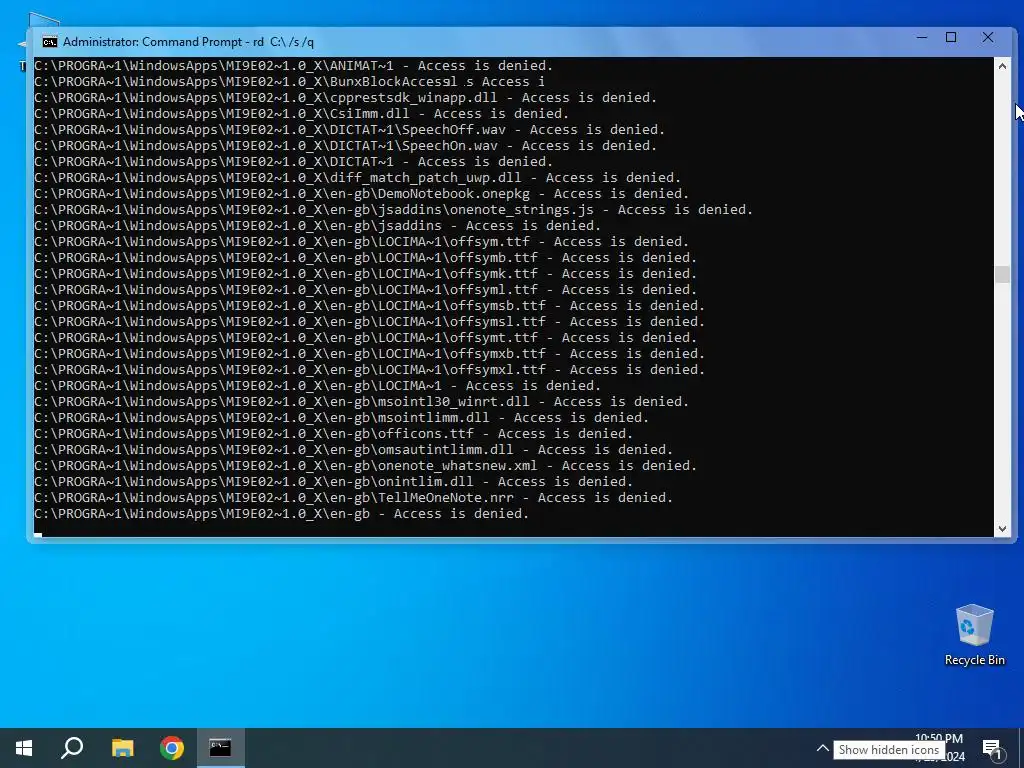This screenshot has width=1024, height=768.
Task: Click the onintlim.dll line
Action: tap(334, 482)
